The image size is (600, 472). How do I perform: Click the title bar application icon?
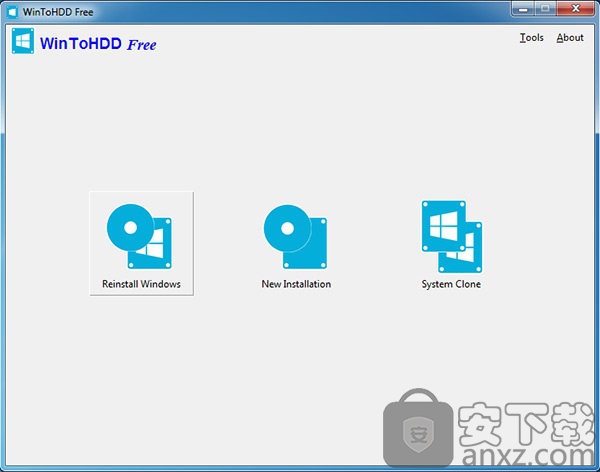[x=12, y=12]
